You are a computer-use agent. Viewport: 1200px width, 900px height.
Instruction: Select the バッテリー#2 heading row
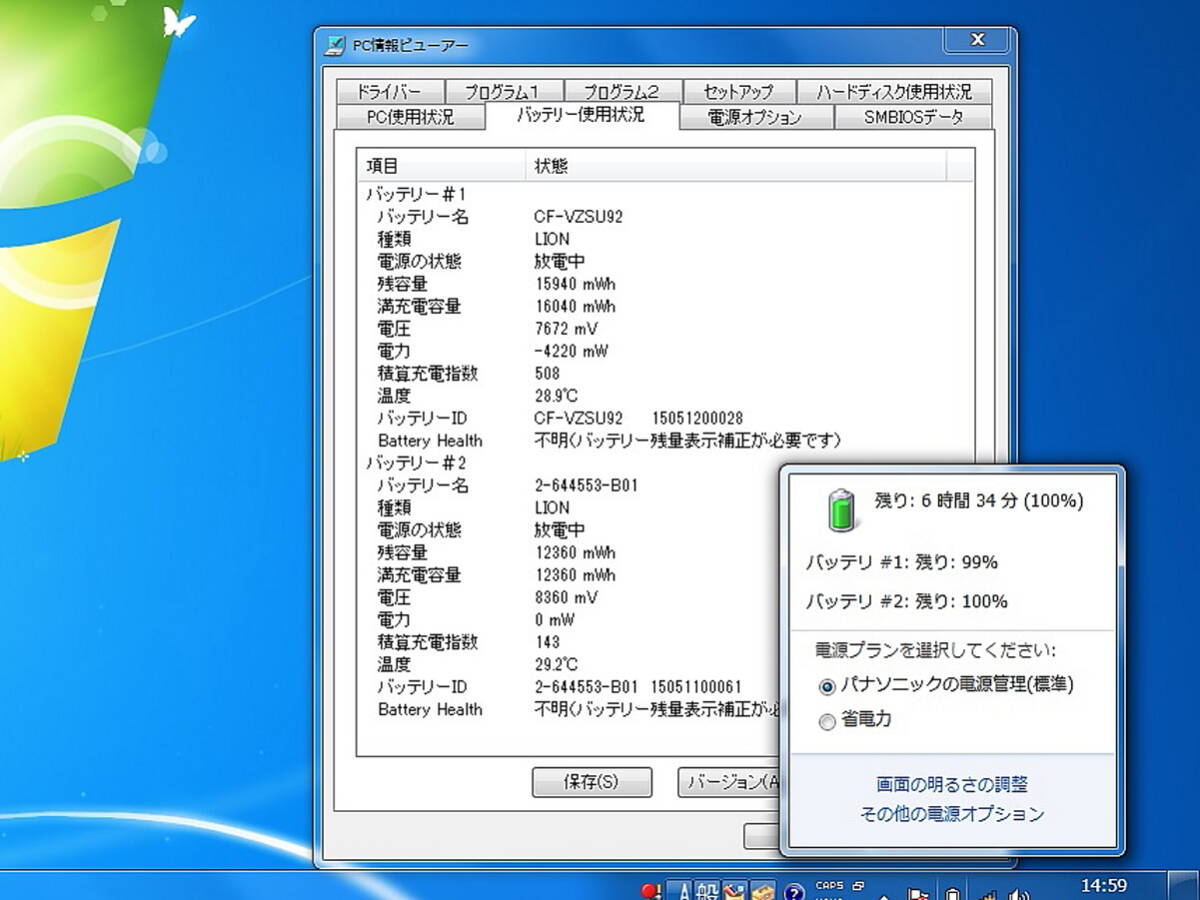tap(416, 463)
